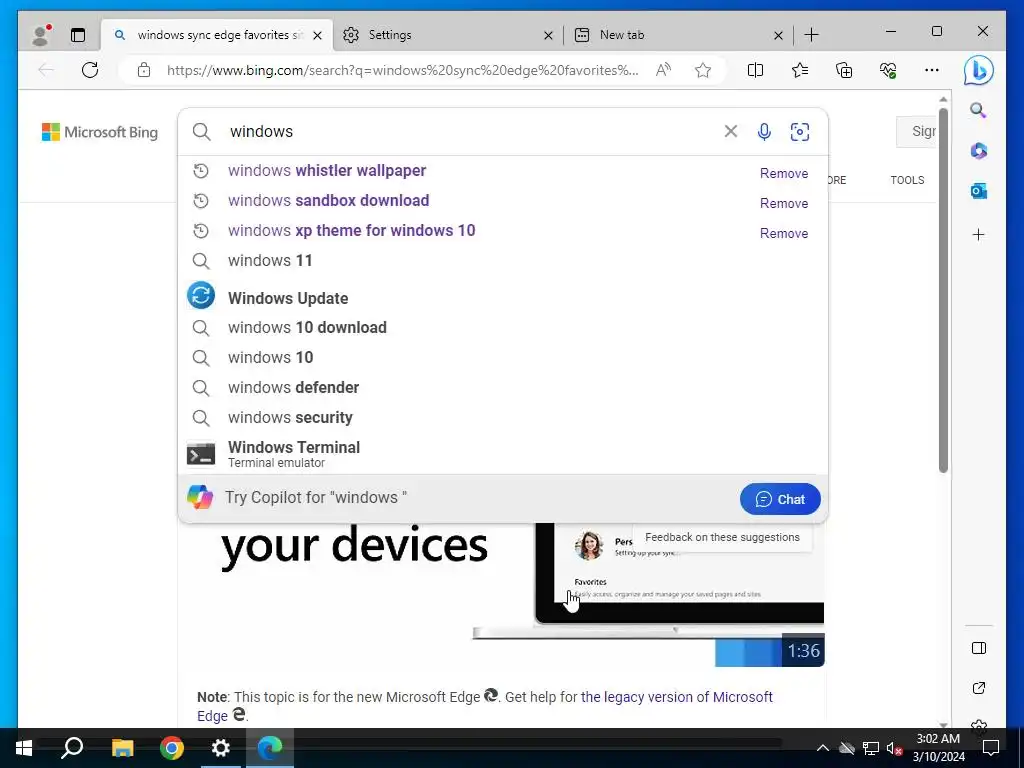Viewport: 1024px width, 768px height.
Task: Open the sidebar Search icon
Action: click(x=978, y=110)
